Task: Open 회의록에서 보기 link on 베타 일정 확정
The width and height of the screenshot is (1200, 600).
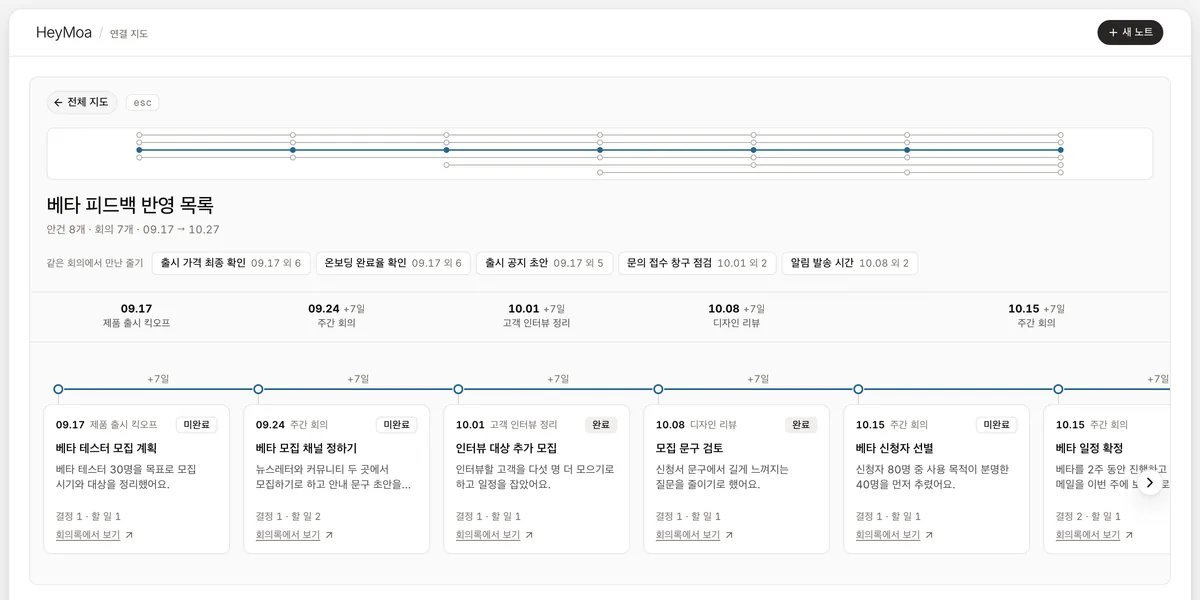Action: [x=1088, y=535]
